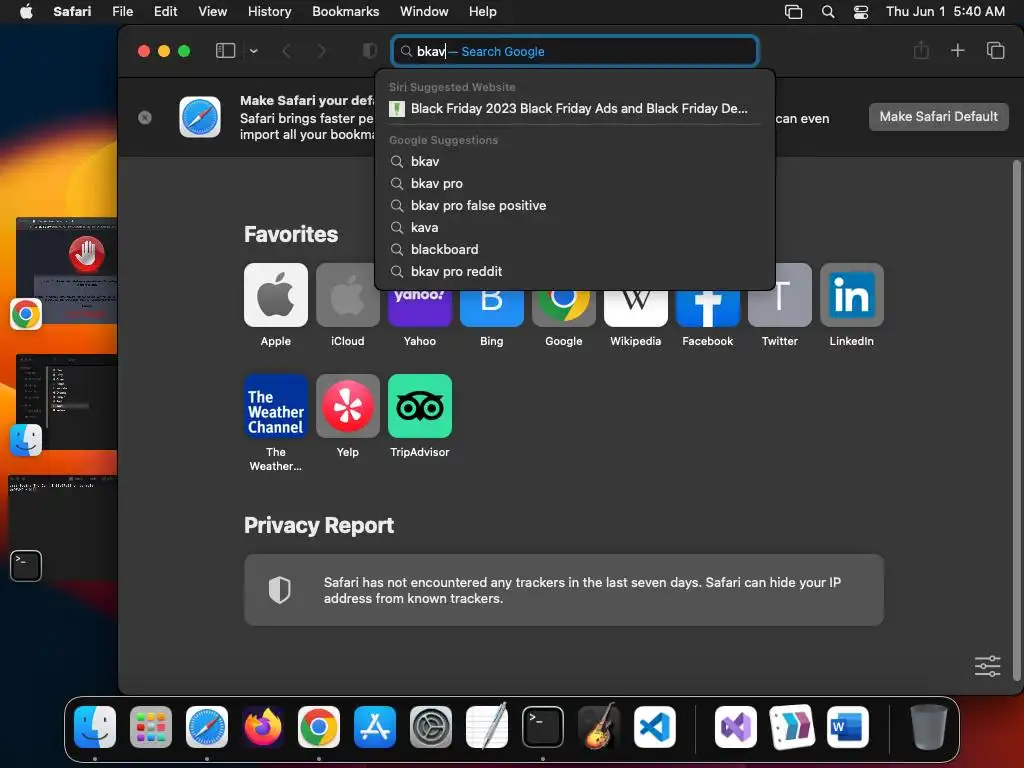The width and height of the screenshot is (1024, 768).
Task: Open the Apple menu
Action: tap(26, 11)
